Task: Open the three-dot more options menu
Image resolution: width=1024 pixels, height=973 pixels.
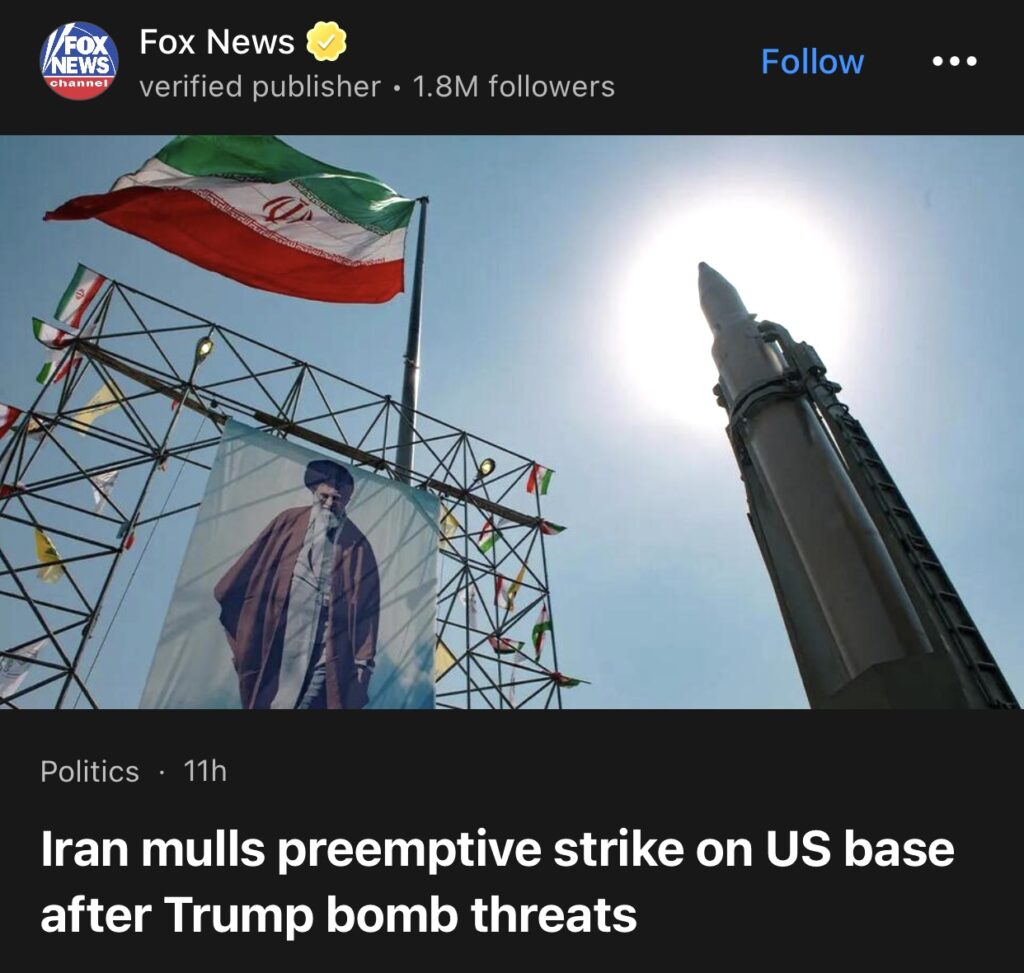Action: pos(954,61)
